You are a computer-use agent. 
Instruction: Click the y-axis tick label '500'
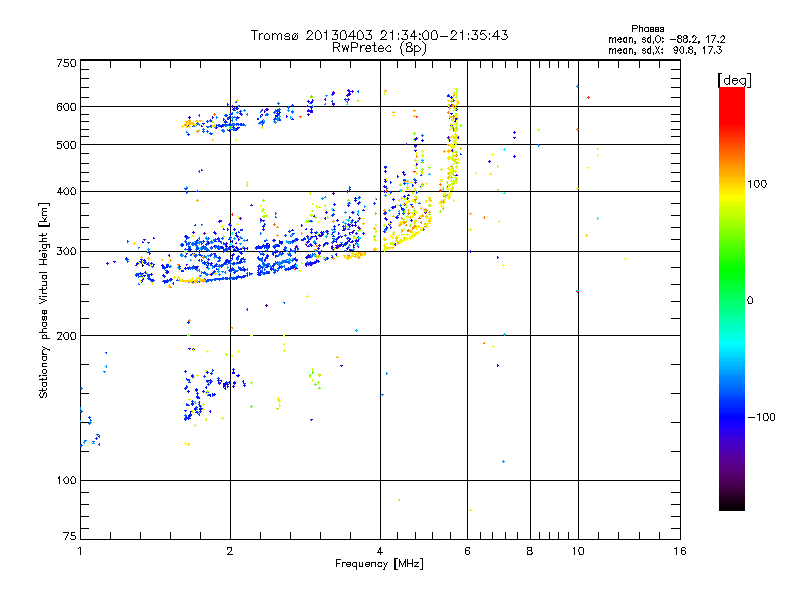(x=66, y=145)
